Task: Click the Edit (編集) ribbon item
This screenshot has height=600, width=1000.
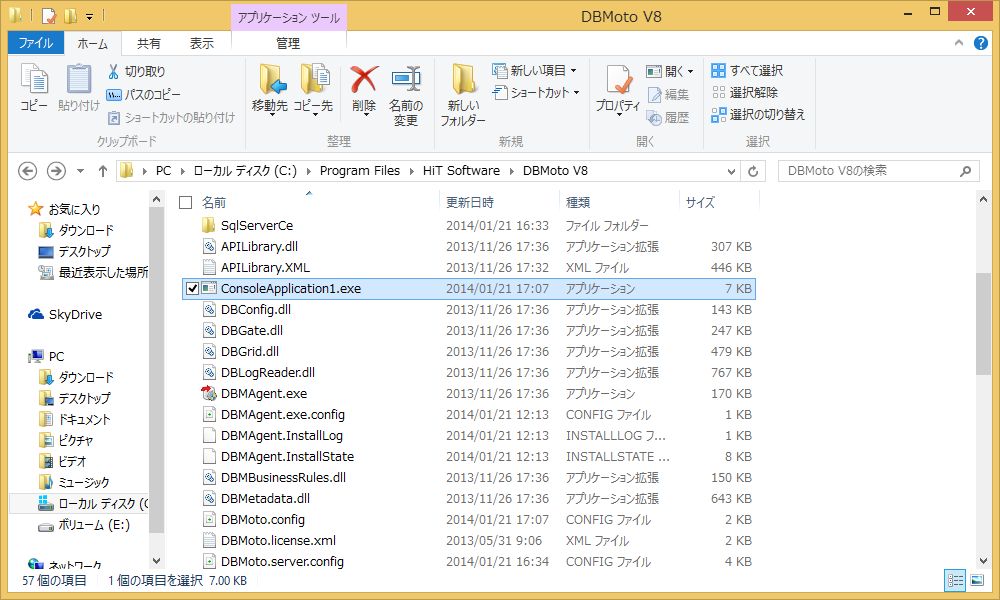Action: pos(668,94)
